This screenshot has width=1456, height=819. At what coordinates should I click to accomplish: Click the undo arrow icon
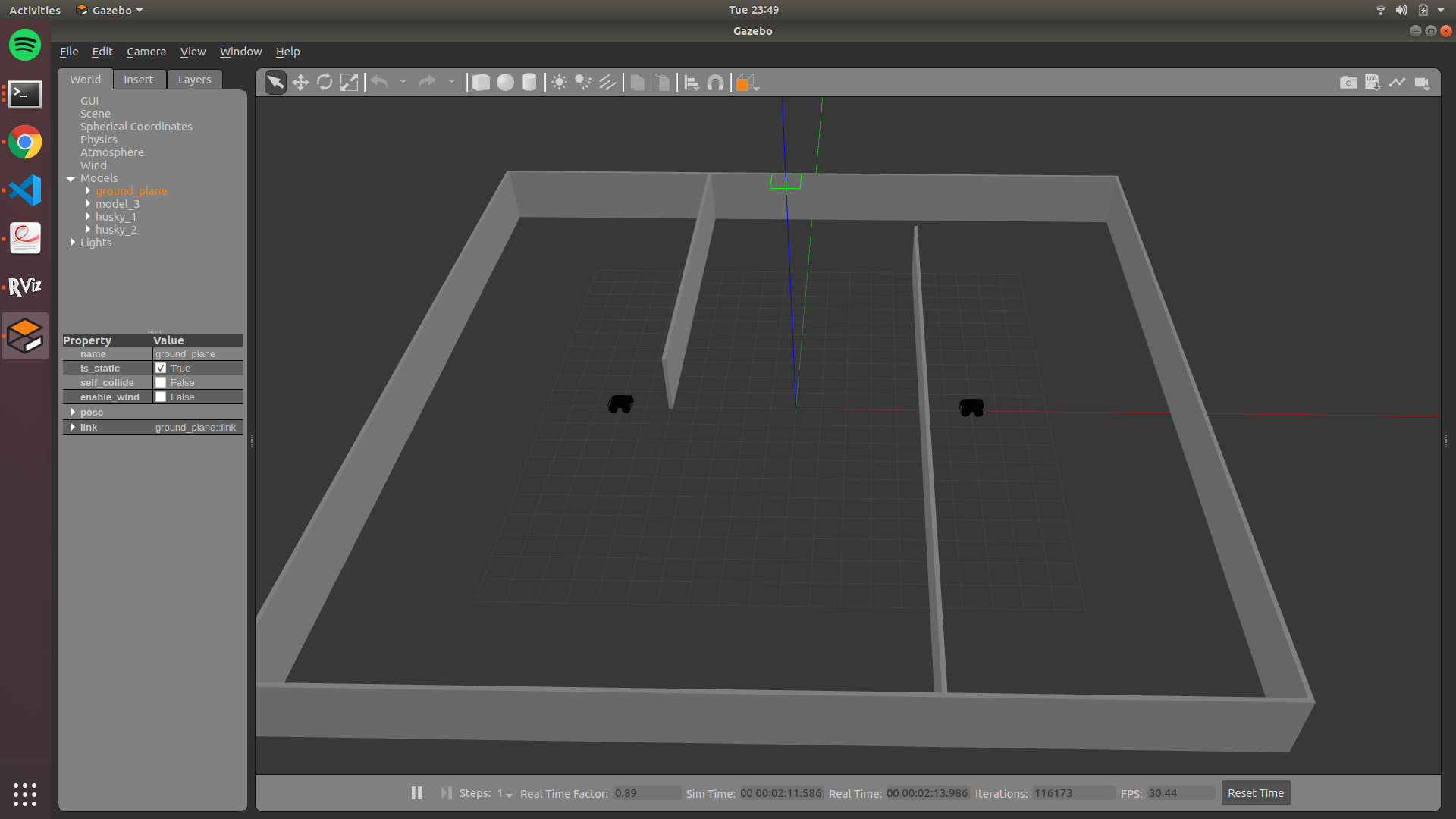coord(380,82)
